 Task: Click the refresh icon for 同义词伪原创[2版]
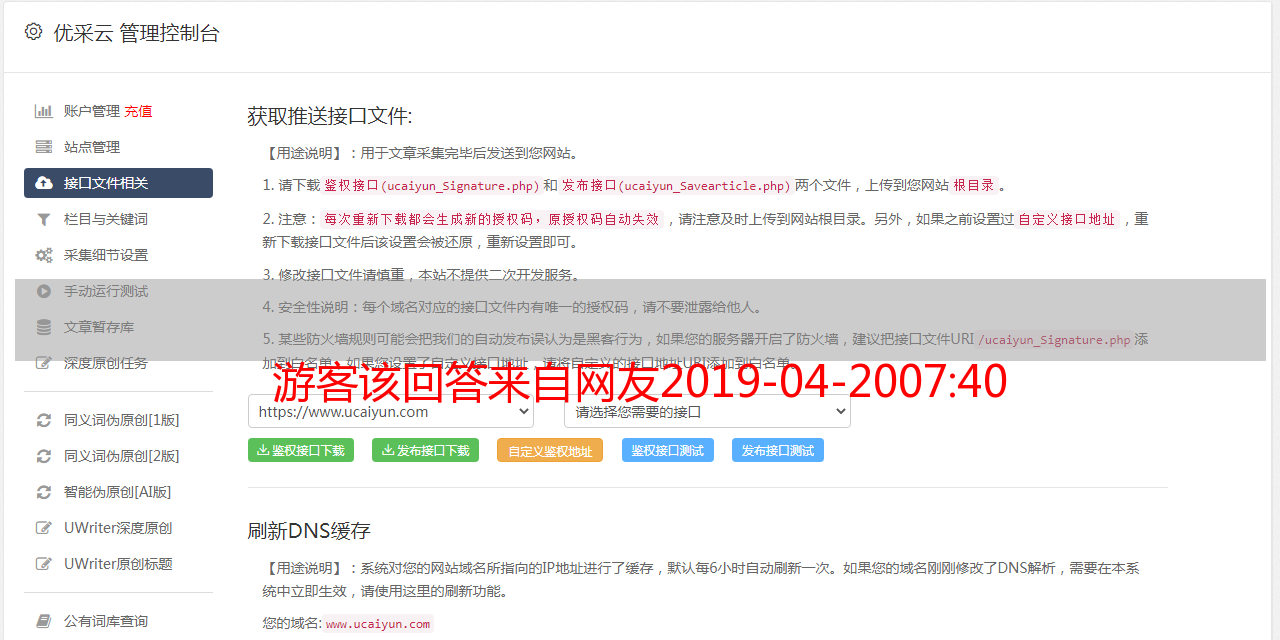[x=44, y=456]
